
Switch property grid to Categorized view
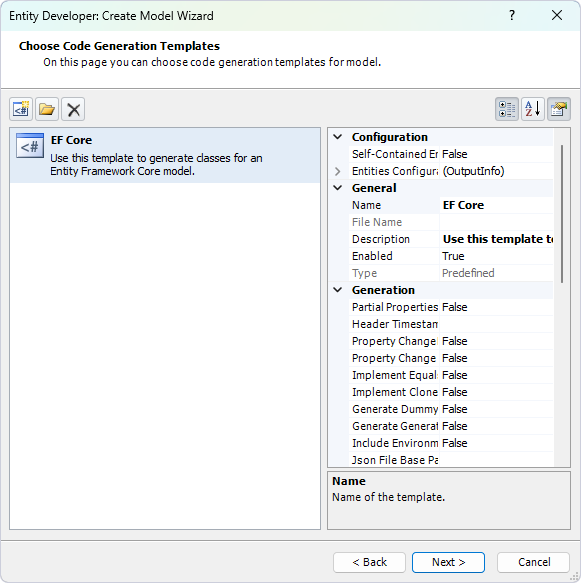click(507, 109)
